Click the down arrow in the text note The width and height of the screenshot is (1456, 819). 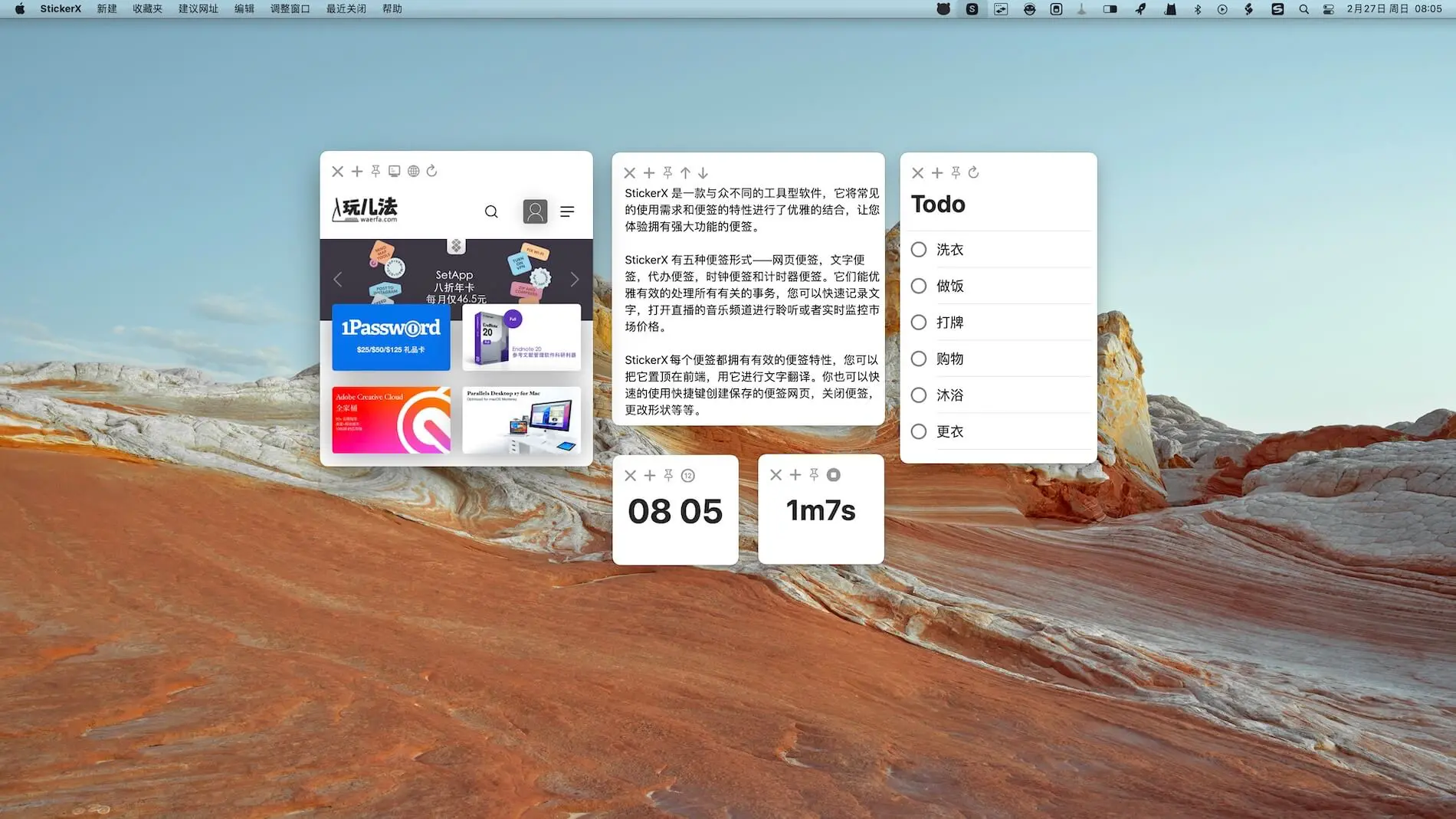coord(703,173)
